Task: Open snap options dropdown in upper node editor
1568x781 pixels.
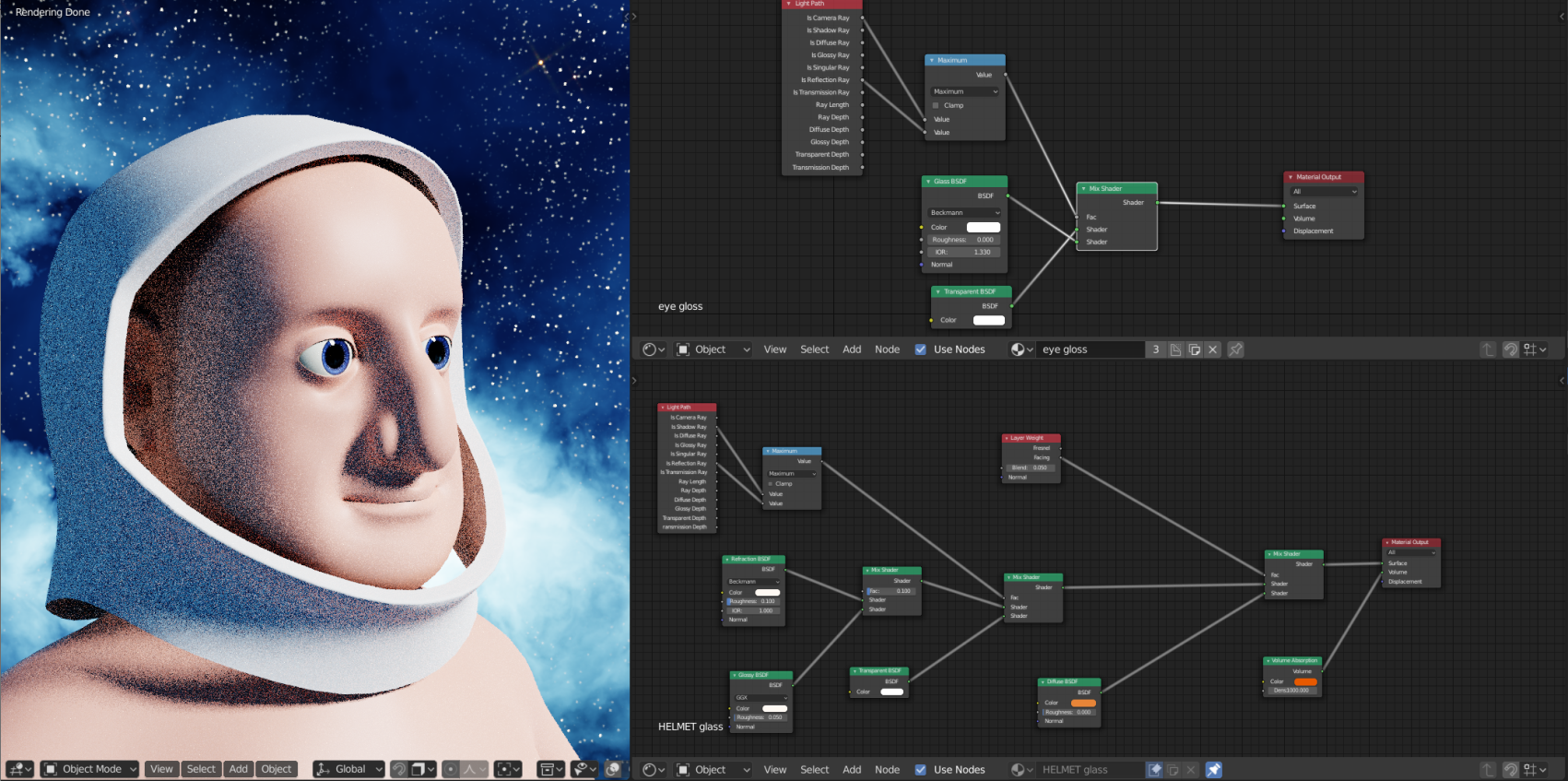Action: pyautogui.click(x=1535, y=349)
